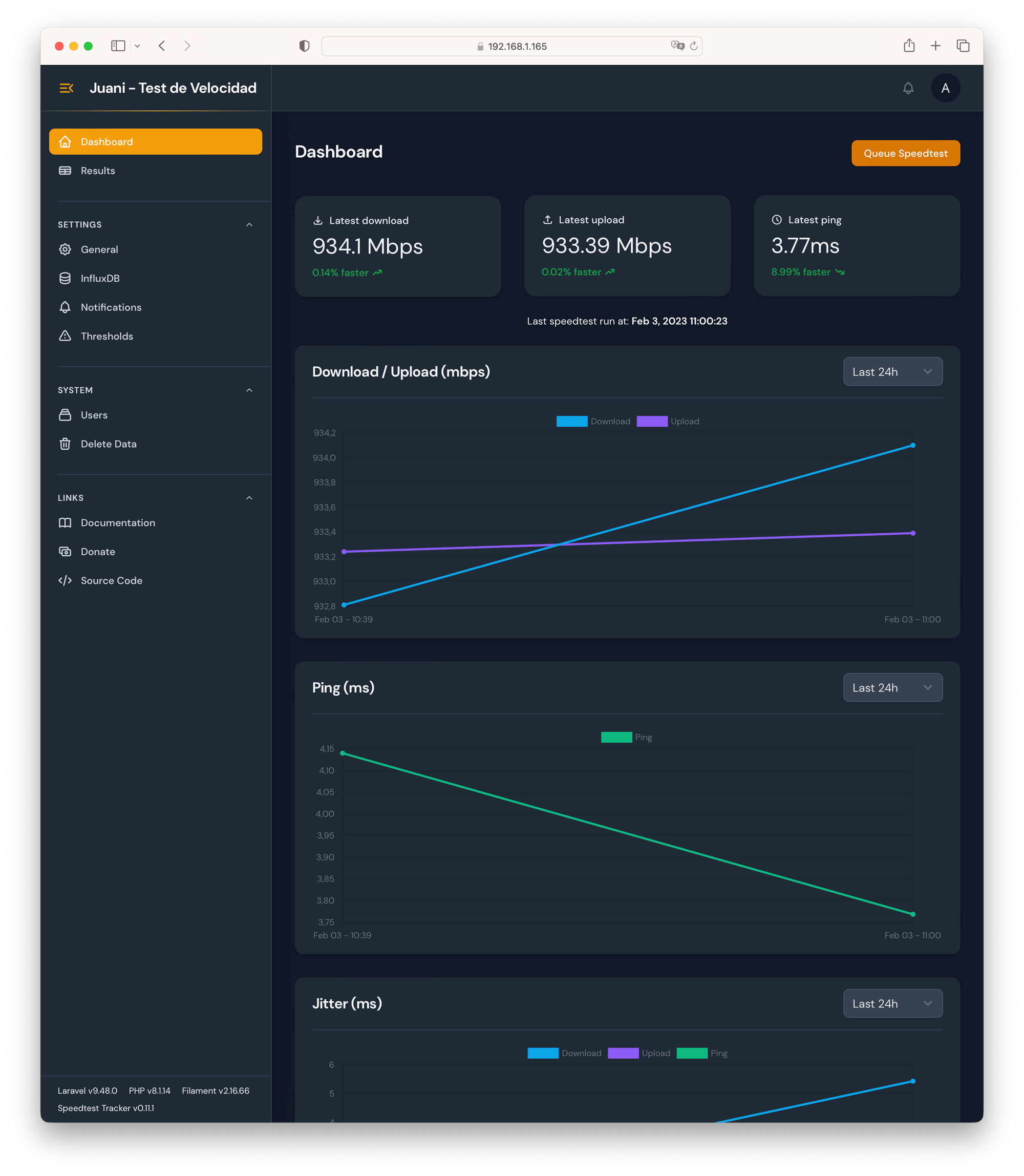Open the Users page link

click(x=156, y=415)
